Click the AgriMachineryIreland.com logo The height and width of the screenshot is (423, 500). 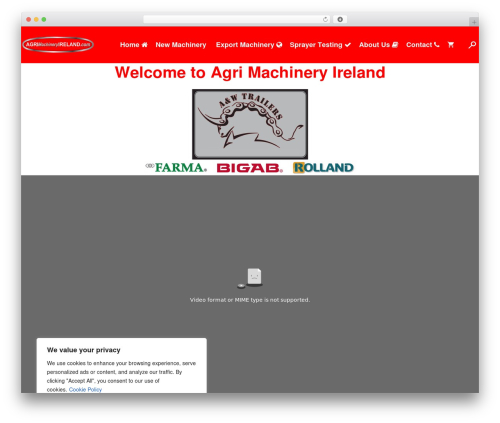(x=58, y=44)
